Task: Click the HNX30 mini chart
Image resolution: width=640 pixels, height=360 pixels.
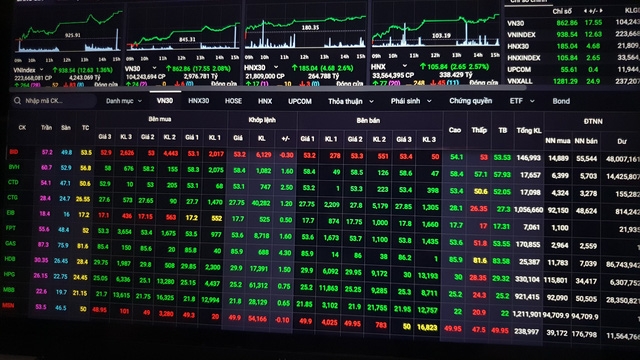Action: 305,33
